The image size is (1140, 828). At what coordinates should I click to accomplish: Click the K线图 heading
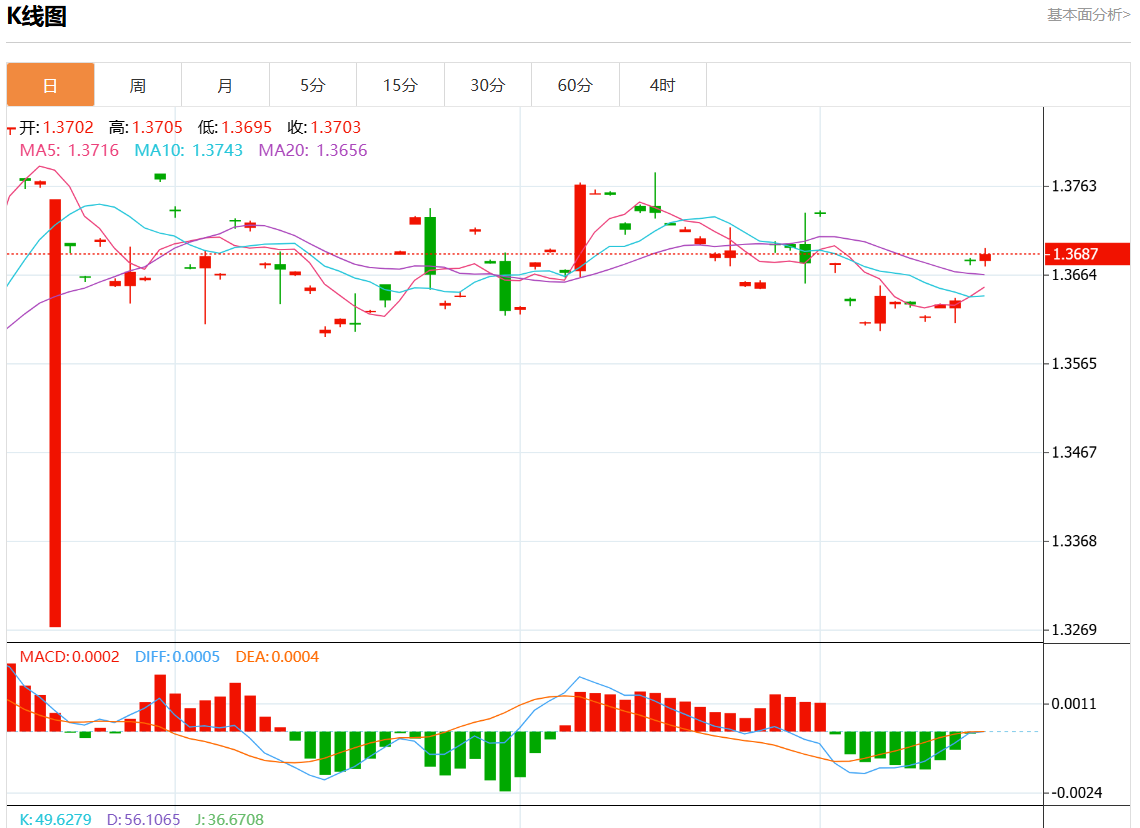36,16
